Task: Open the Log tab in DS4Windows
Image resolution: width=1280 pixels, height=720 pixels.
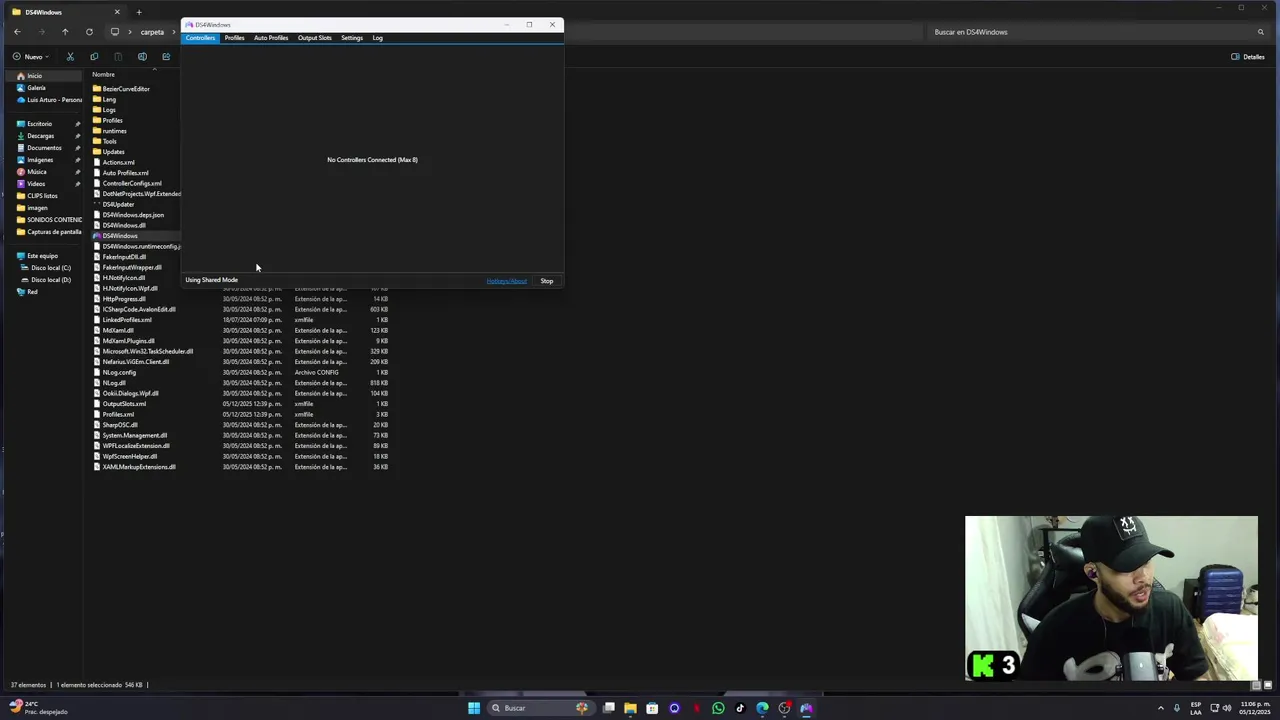Action: [377, 38]
